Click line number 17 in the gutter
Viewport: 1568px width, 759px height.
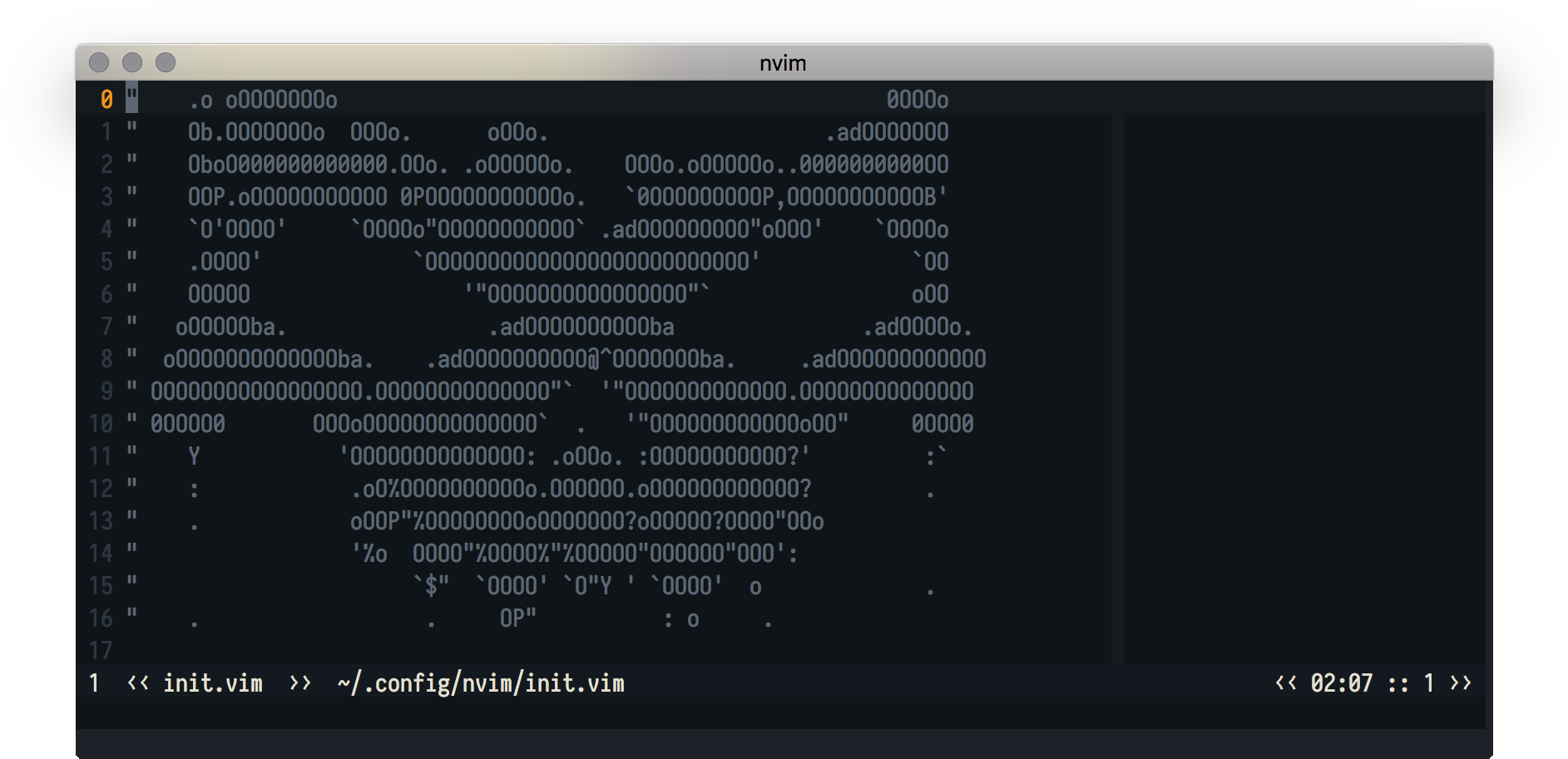[x=101, y=651]
